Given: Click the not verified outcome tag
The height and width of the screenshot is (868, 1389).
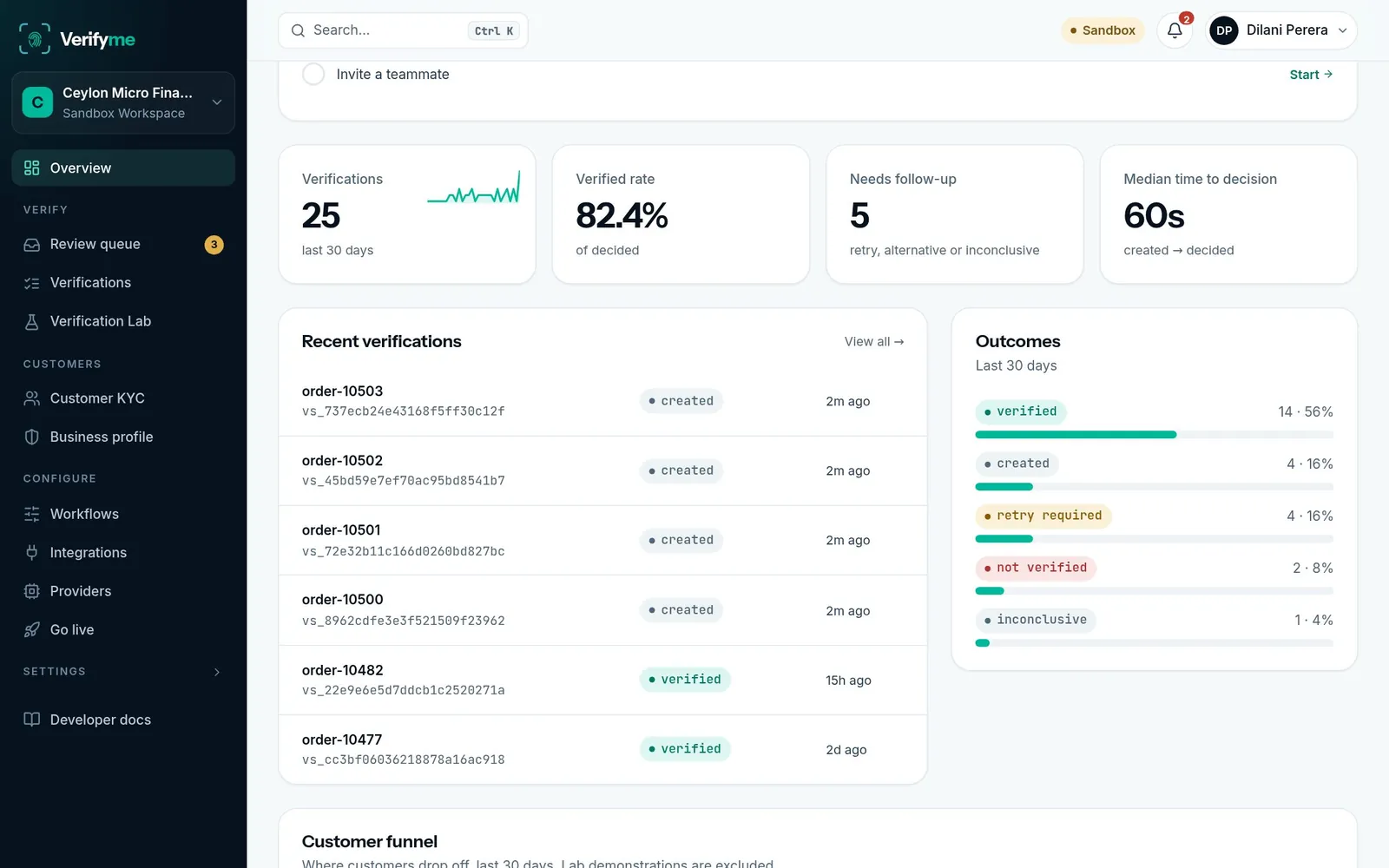Looking at the screenshot, I should pyautogui.click(x=1037, y=568).
